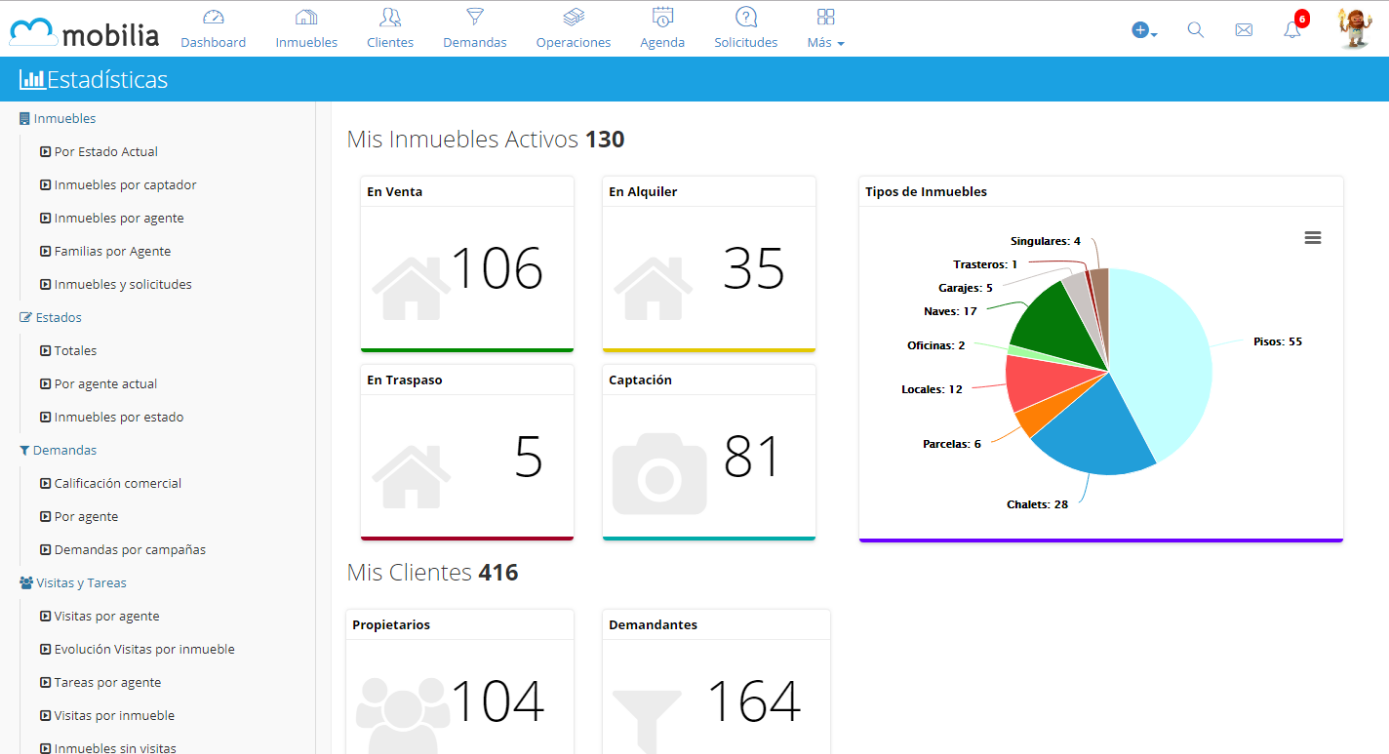The height and width of the screenshot is (754, 1389).
Task: Open the Operaciones section
Action: click(x=573, y=28)
